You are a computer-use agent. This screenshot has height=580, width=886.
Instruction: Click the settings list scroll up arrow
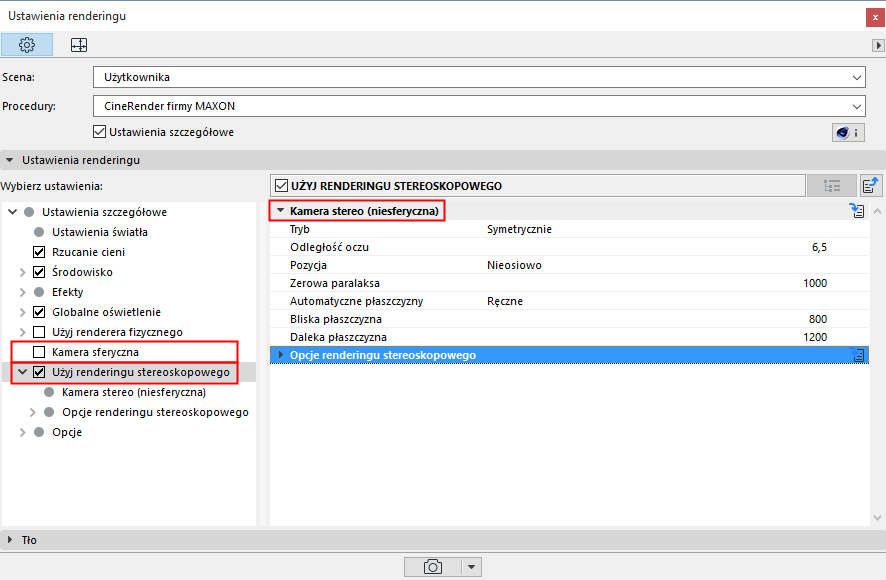point(877,211)
